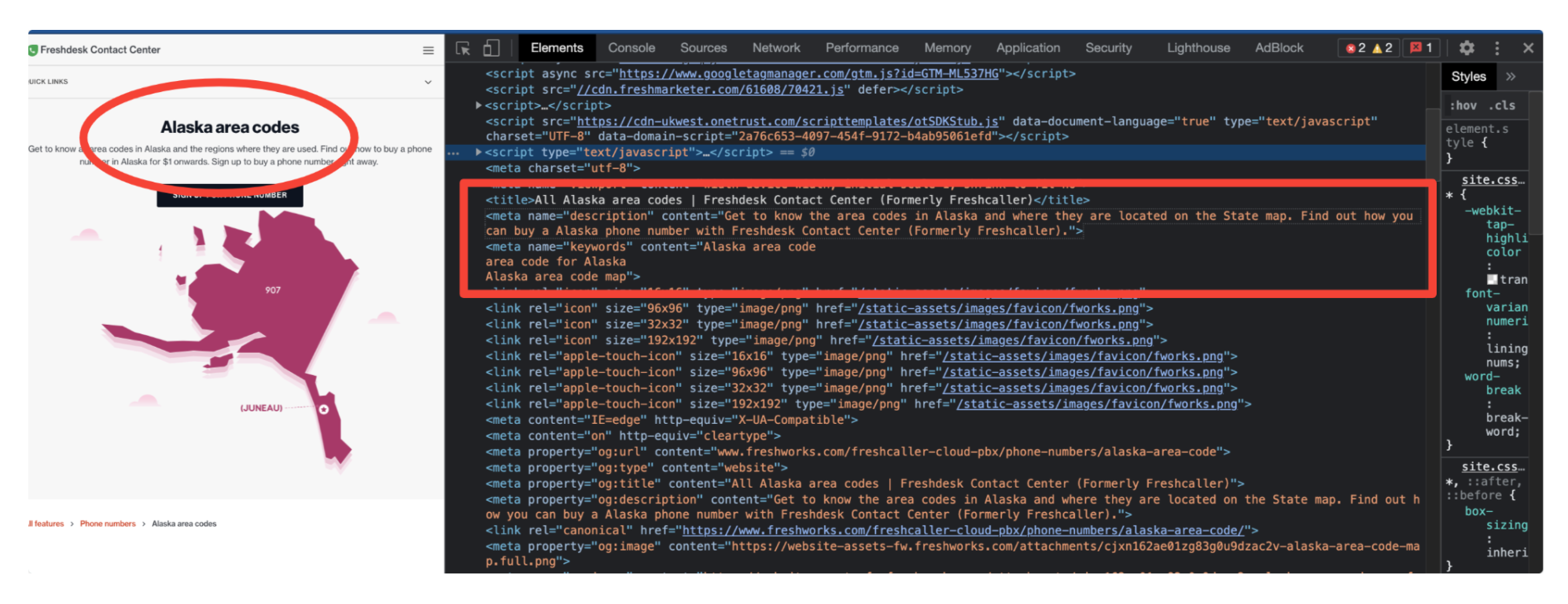Select the cleartype meta line
The width and height of the screenshot is (1568, 604).
(x=633, y=436)
